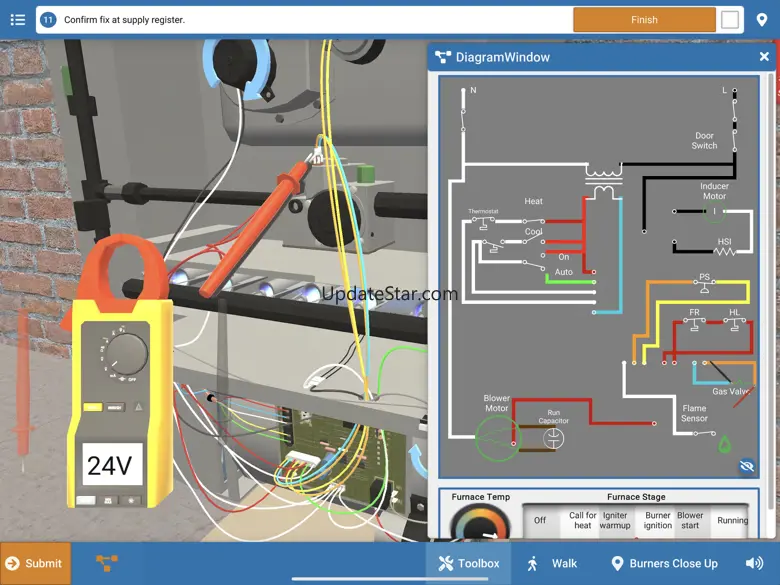Image resolution: width=780 pixels, height=585 pixels.
Task: Select the Call for heat stage
Action: pos(582,520)
